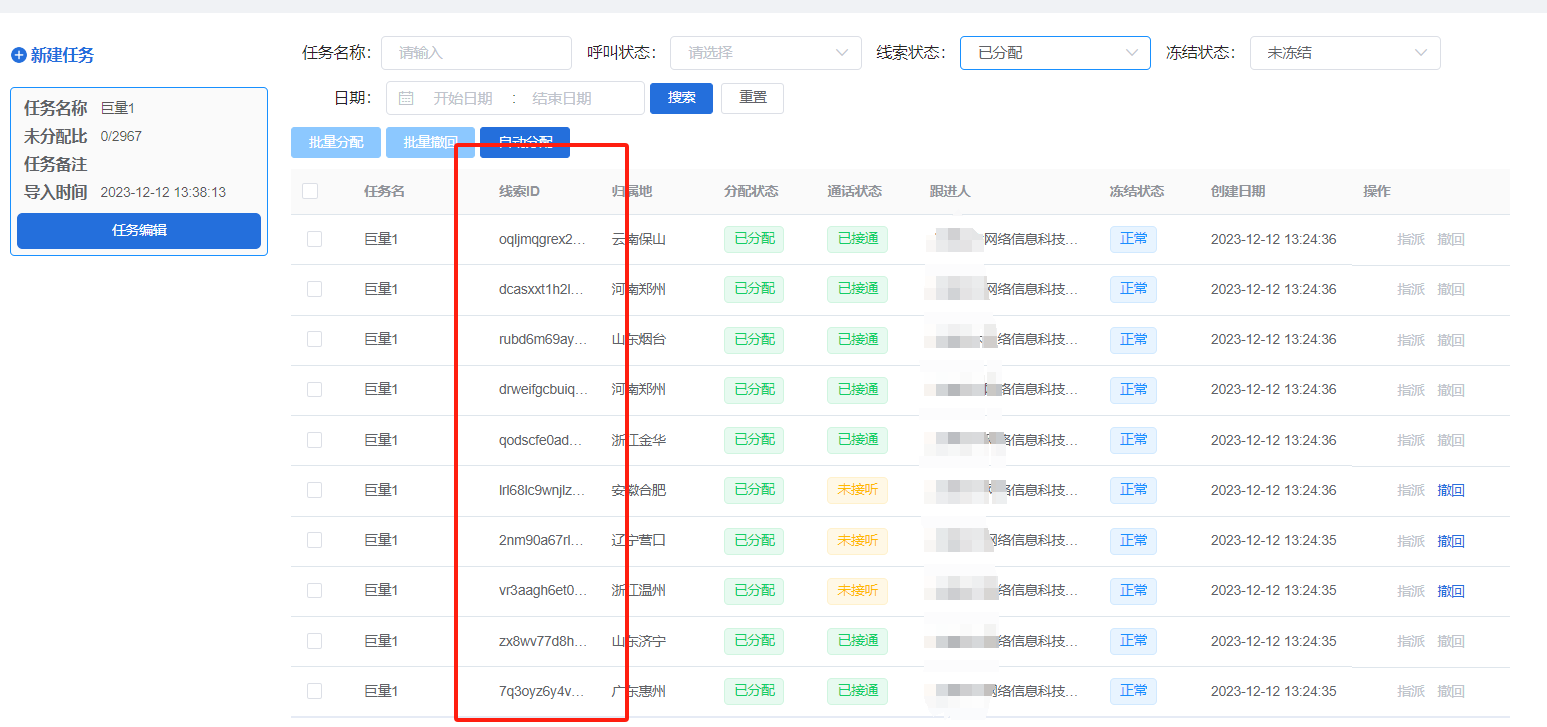Click 撤回 link in the 安徽合肥 row
The height and width of the screenshot is (727, 1547).
coord(1450,490)
